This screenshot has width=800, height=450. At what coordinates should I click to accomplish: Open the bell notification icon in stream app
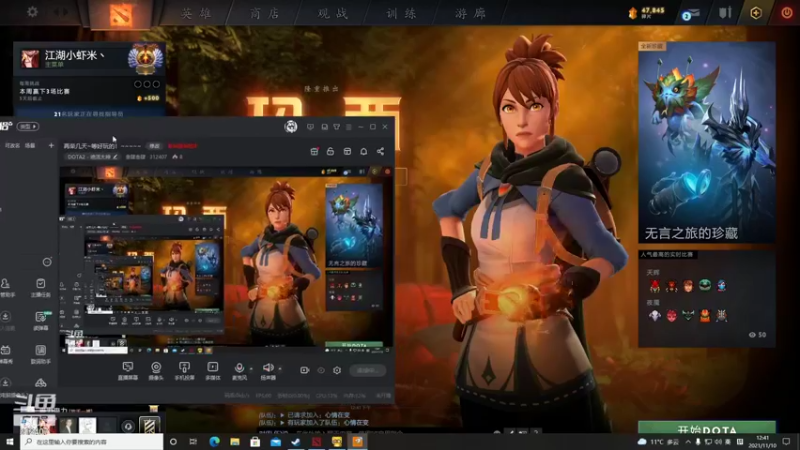point(364,152)
